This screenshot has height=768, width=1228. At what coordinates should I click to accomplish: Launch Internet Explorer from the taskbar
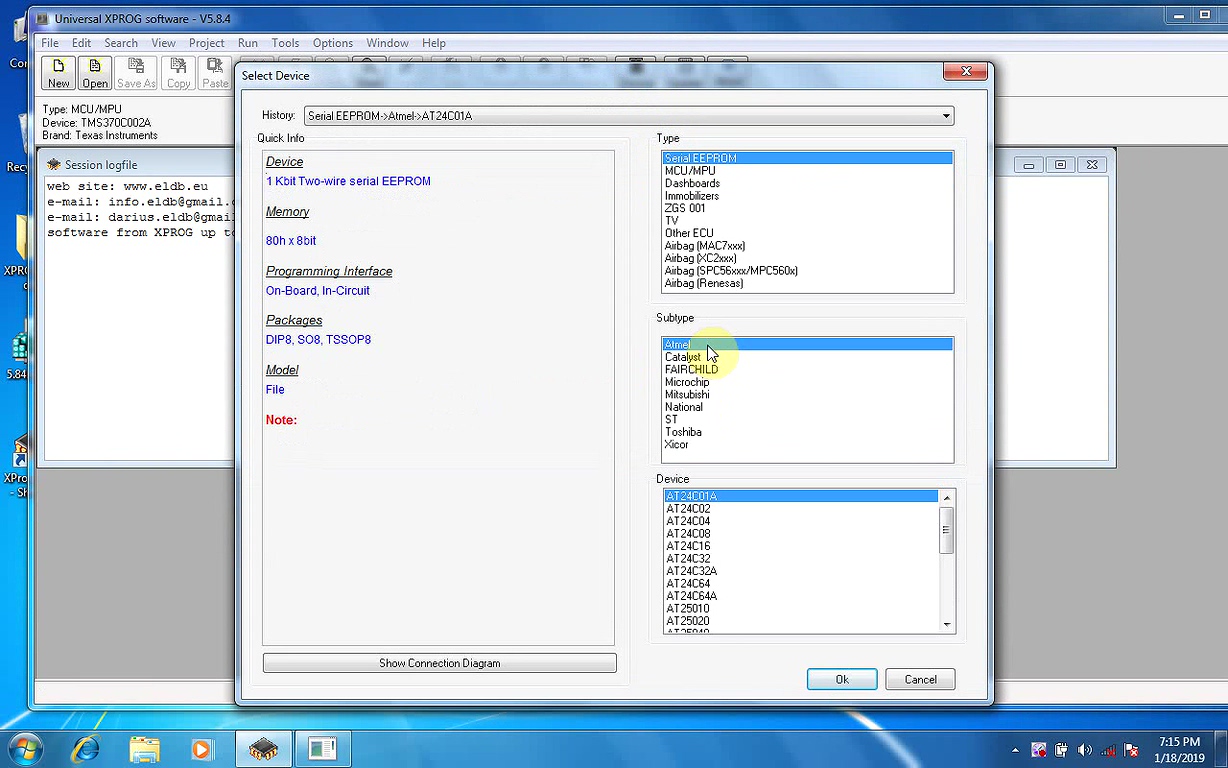pos(87,748)
